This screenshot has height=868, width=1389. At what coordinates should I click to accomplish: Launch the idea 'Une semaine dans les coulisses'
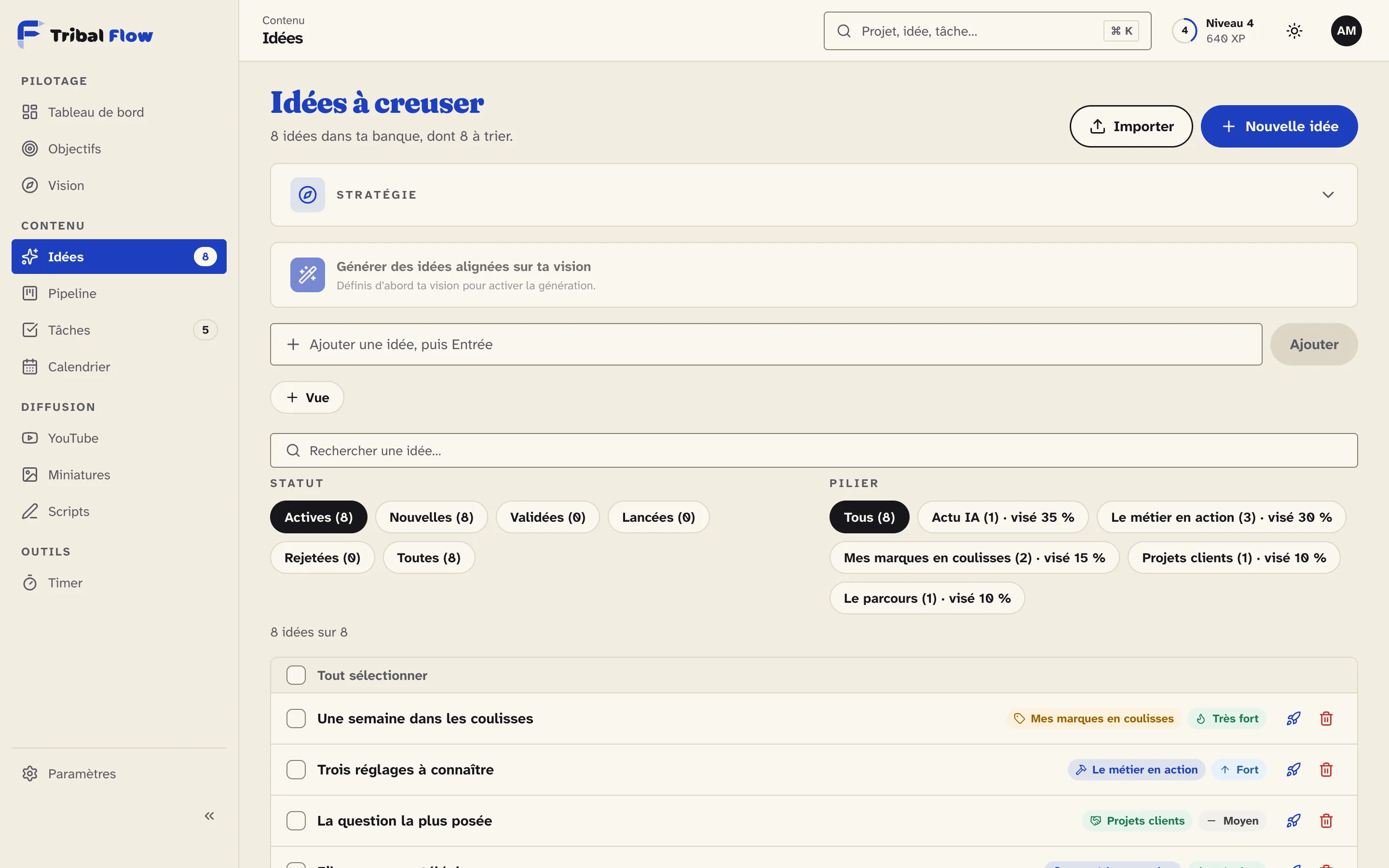coord(1293,719)
